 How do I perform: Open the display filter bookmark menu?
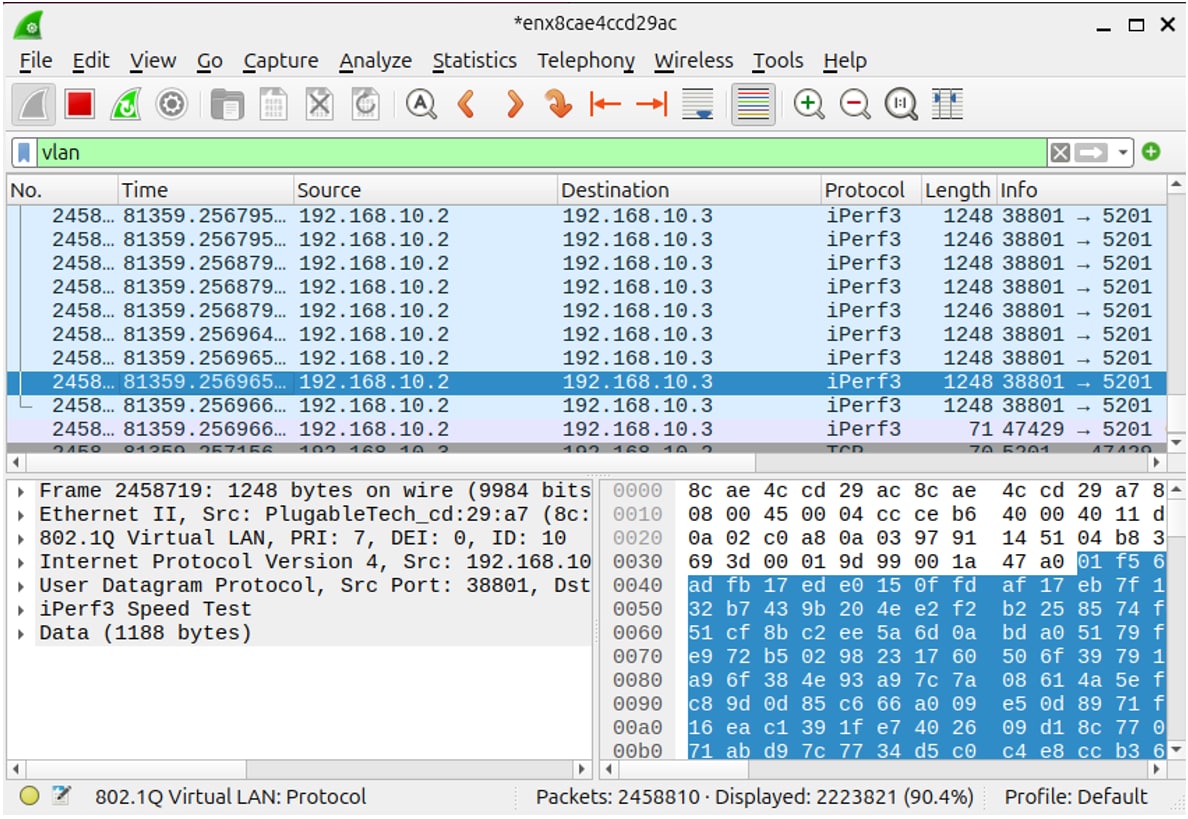pos(25,153)
